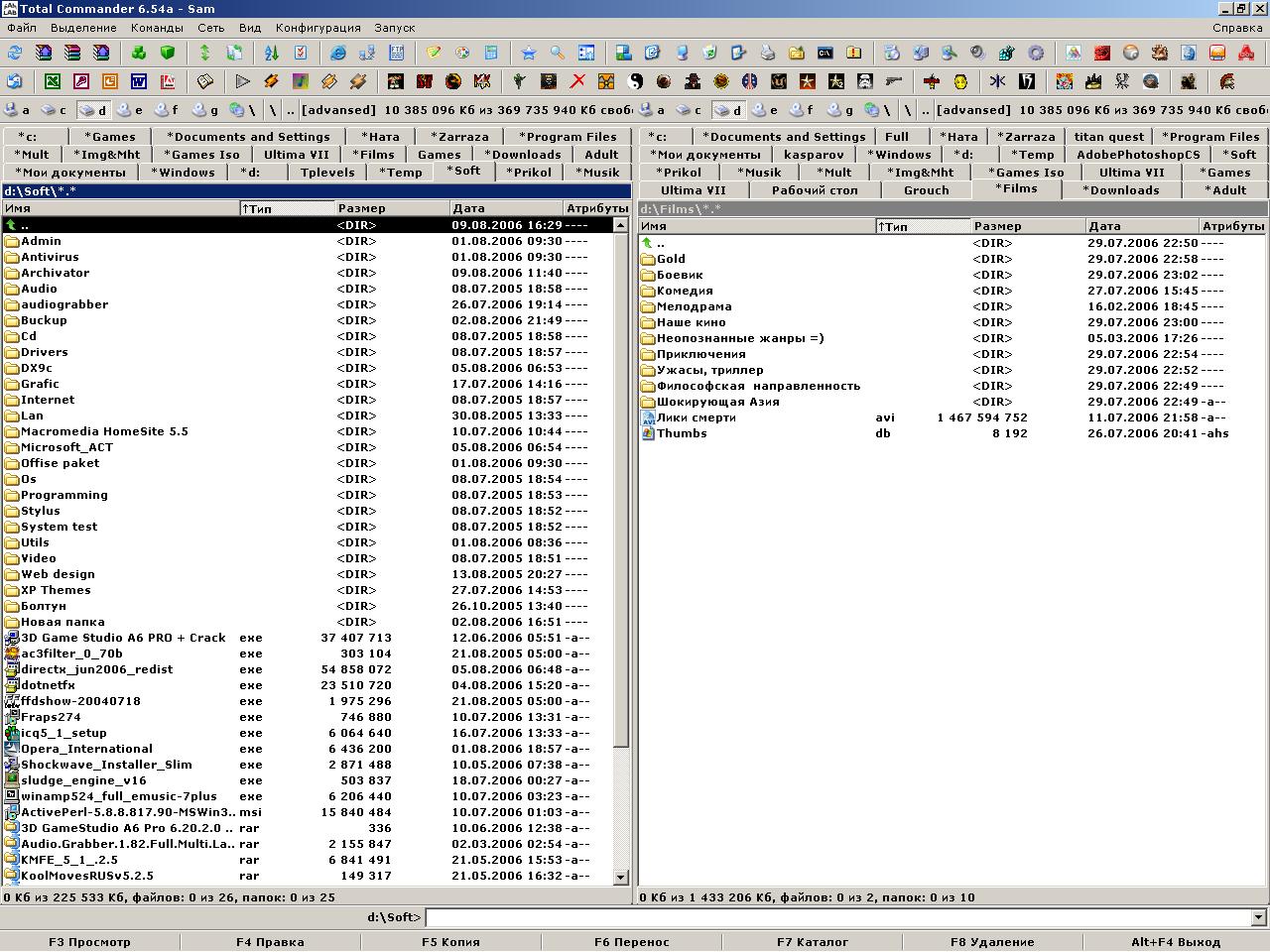Click the red X icon in toolbar

coord(577,81)
